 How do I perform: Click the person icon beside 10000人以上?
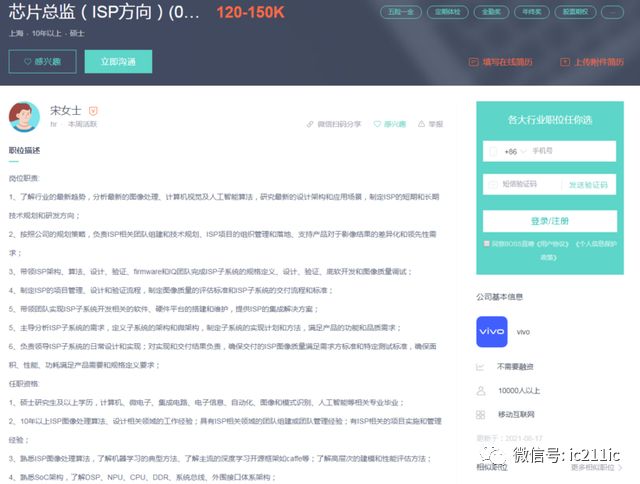[x=481, y=391]
